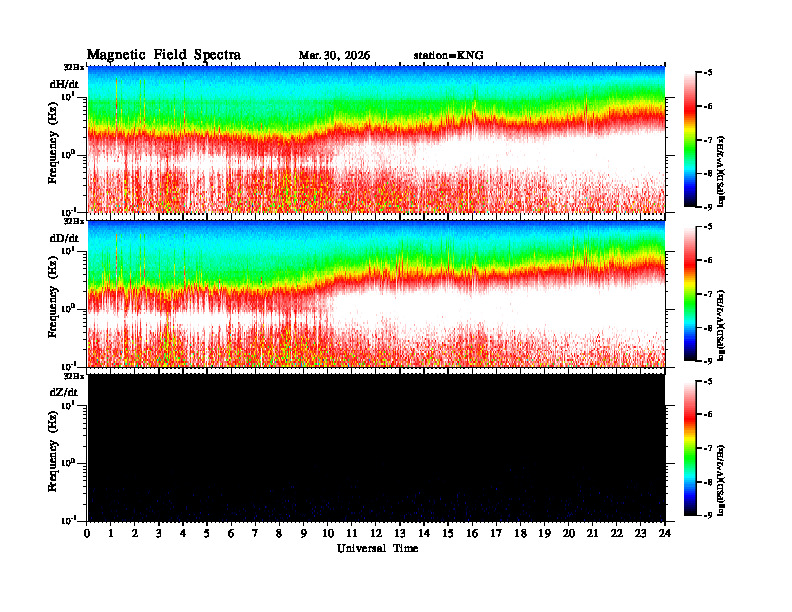Viewport: 792px width, 612px height.
Task: Click the hour 11 tick label
Action: point(352,534)
